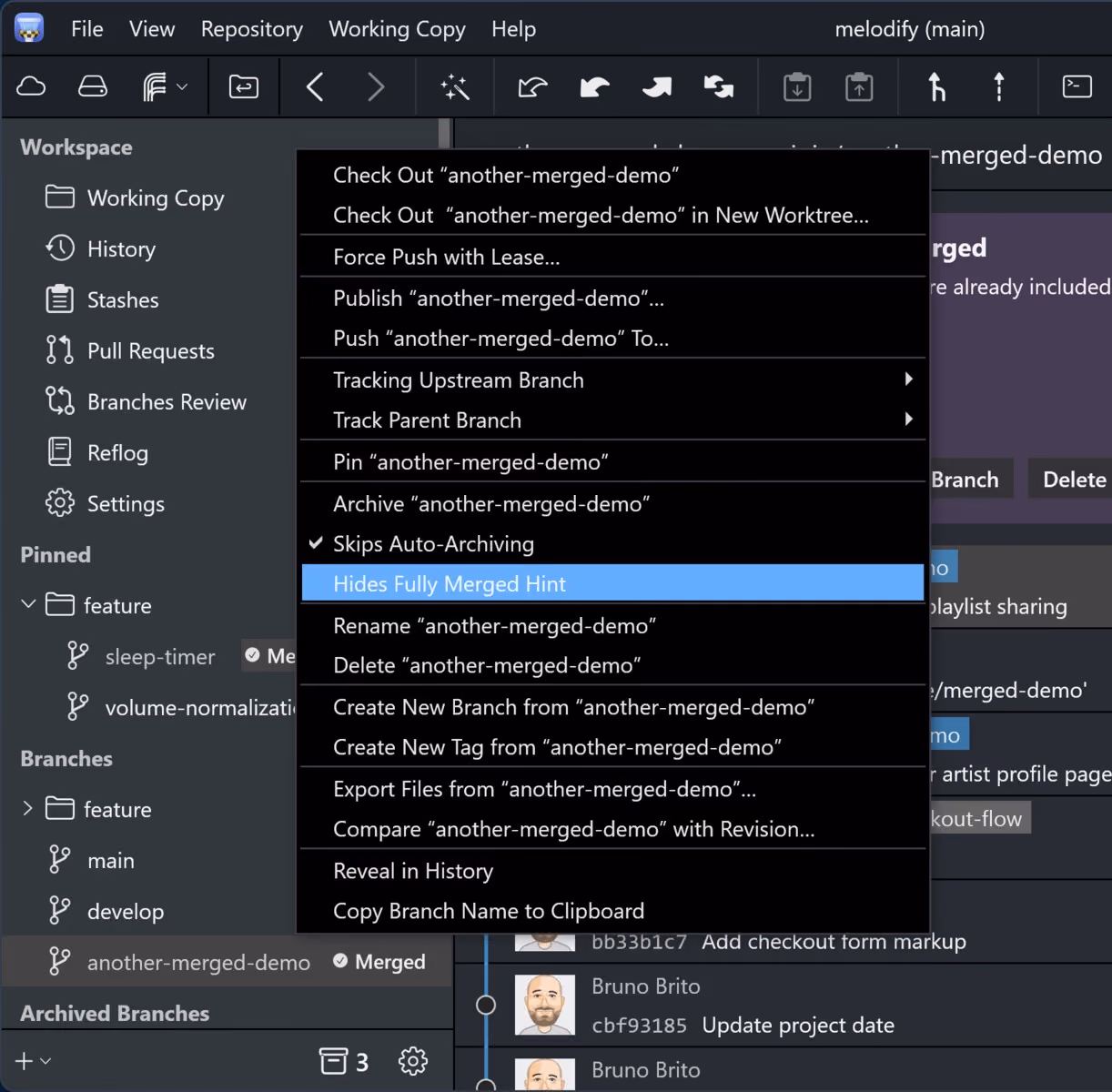Click the merge branch toolbar icon
1112x1092 pixels.
click(936, 87)
